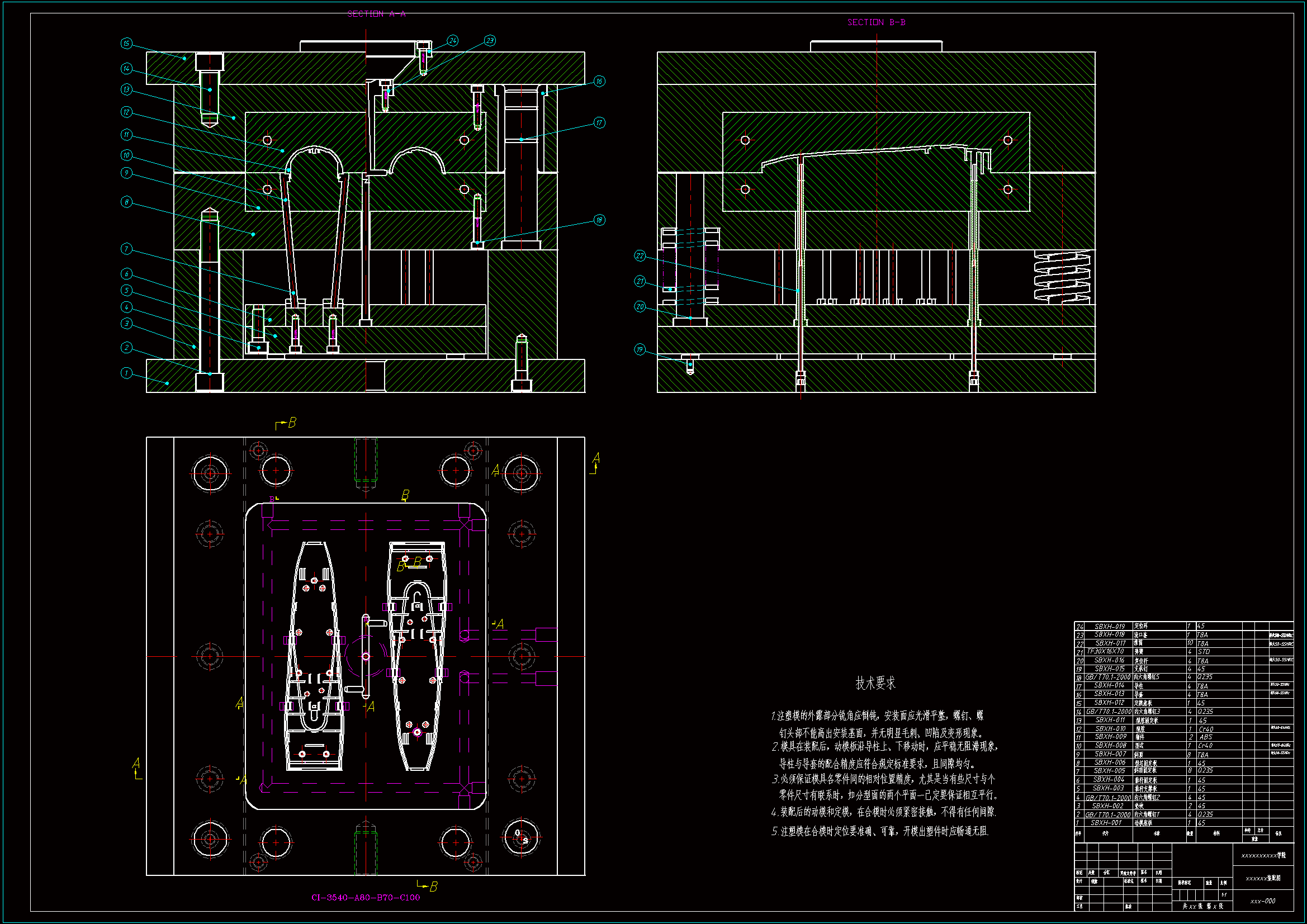This screenshot has width=1307, height=924.
Task: Click part balloon number 12
Action: (x=126, y=112)
